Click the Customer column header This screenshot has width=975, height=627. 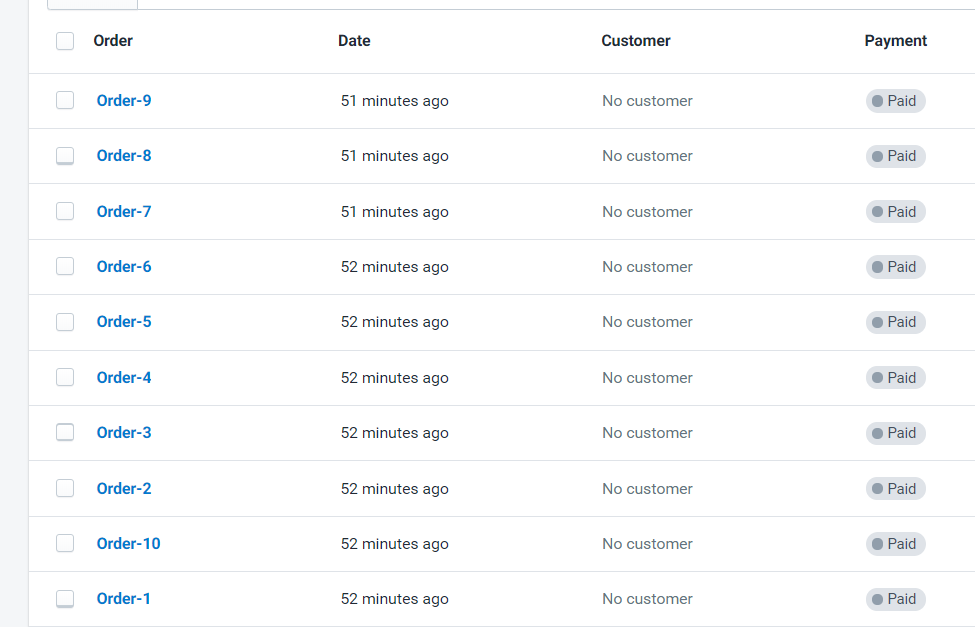pos(636,41)
